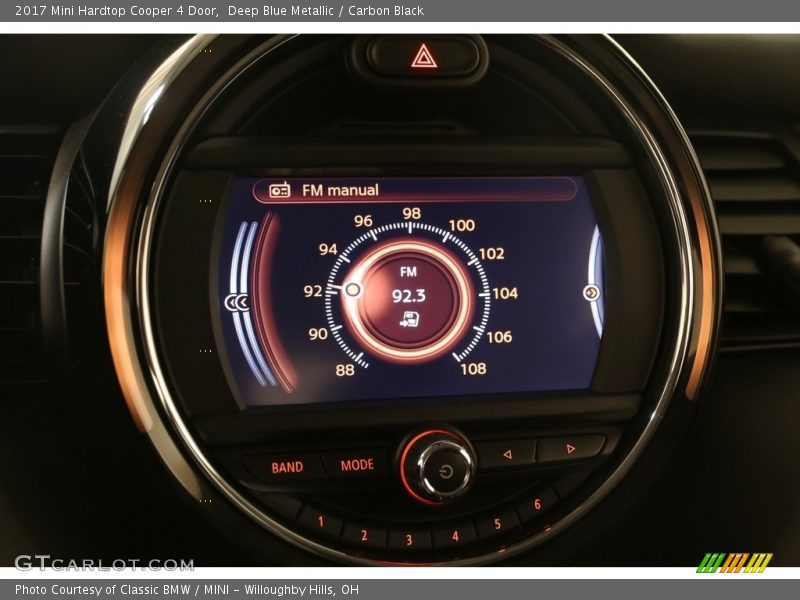Tap the right-edge arrow circle icon
Image resolution: width=800 pixels, height=600 pixels.
591,293
